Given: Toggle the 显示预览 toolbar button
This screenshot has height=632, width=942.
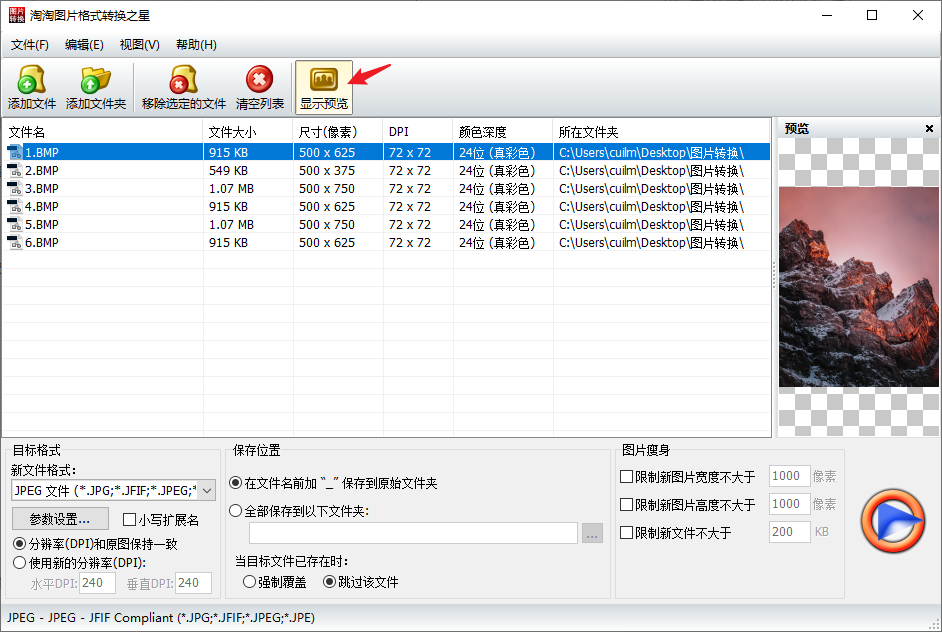Looking at the screenshot, I should coord(324,88).
